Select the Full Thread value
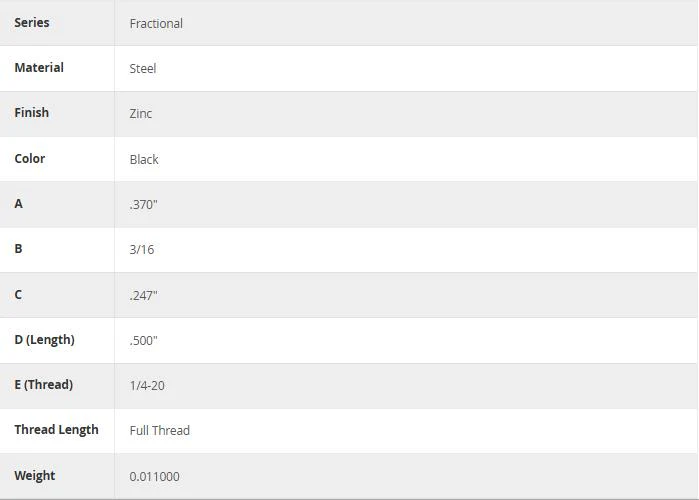Image resolution: width=699 pixels, height=500 pixels. 160,430
